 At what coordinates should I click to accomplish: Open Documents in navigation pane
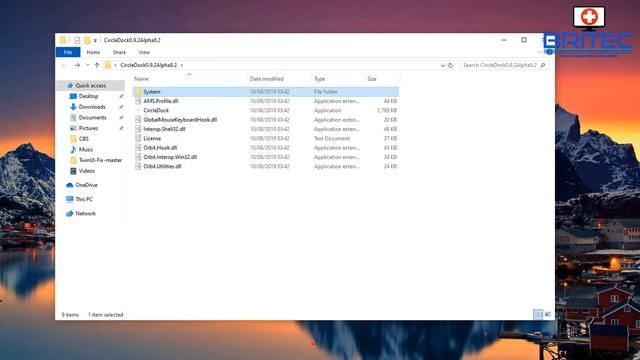[x=92, y=117]
